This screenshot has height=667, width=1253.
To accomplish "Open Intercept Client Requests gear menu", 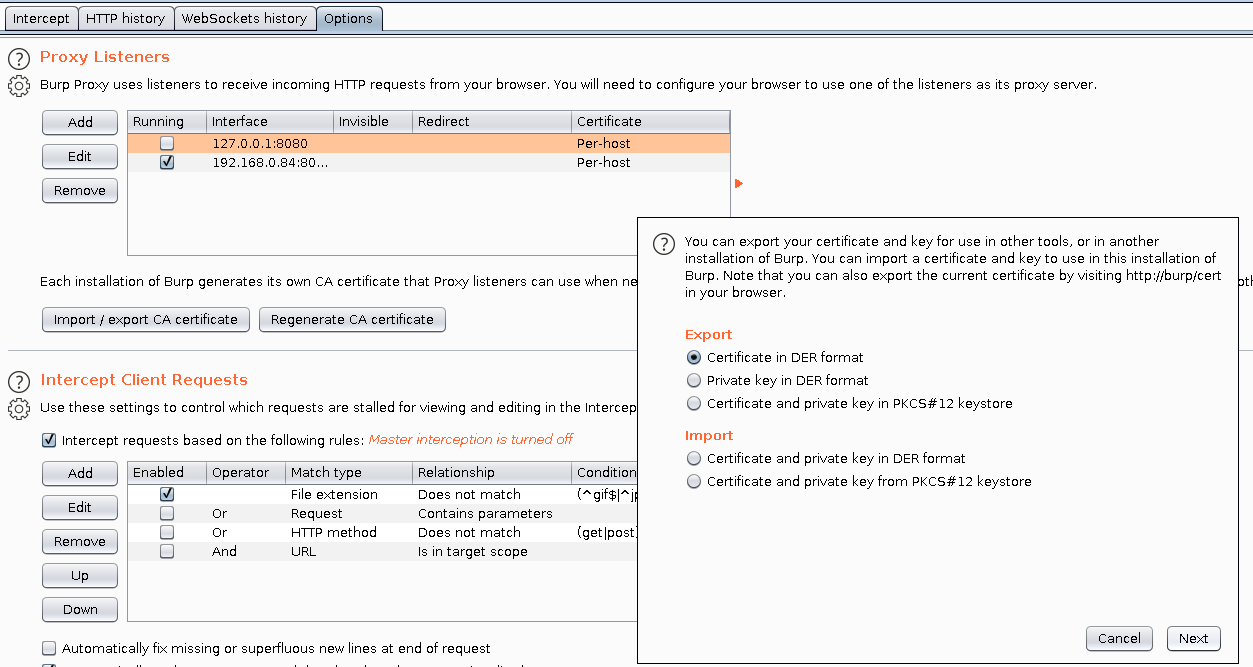I will pos(19,409).
